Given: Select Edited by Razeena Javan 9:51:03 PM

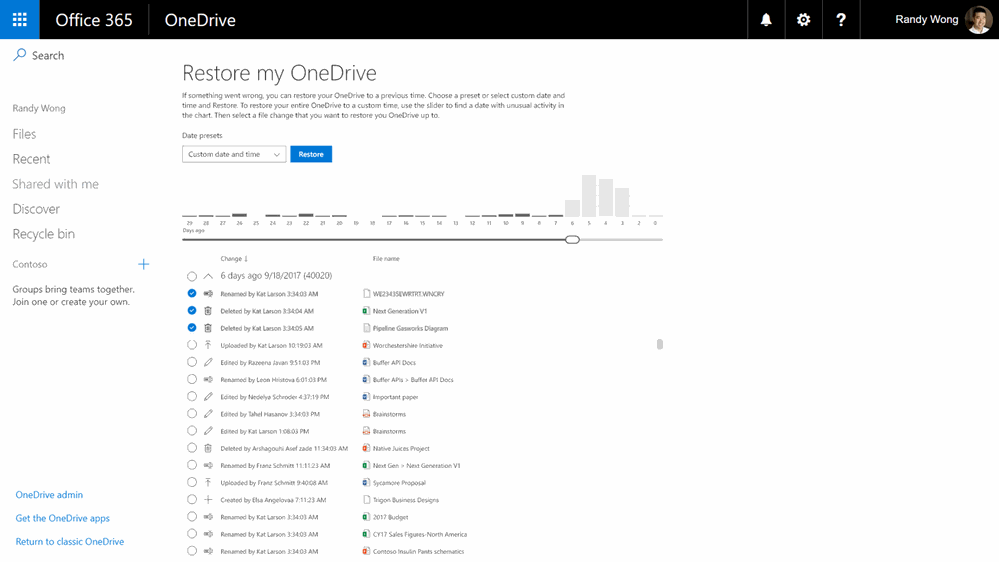Looking at the screenshot, I should 192,362.
